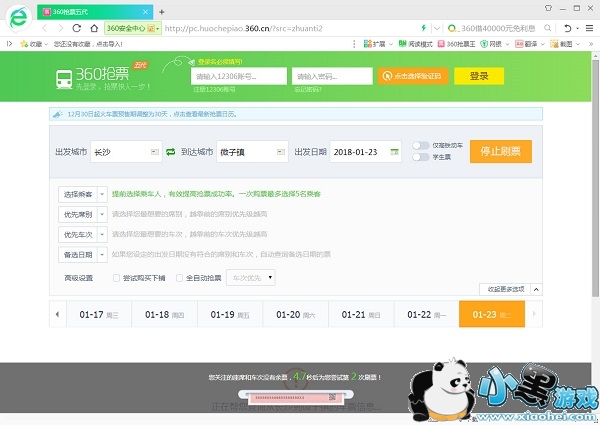This screenshot has height=425, width=600.
Task: Open the 扩展 extensions menu
Action: point(378,44)
